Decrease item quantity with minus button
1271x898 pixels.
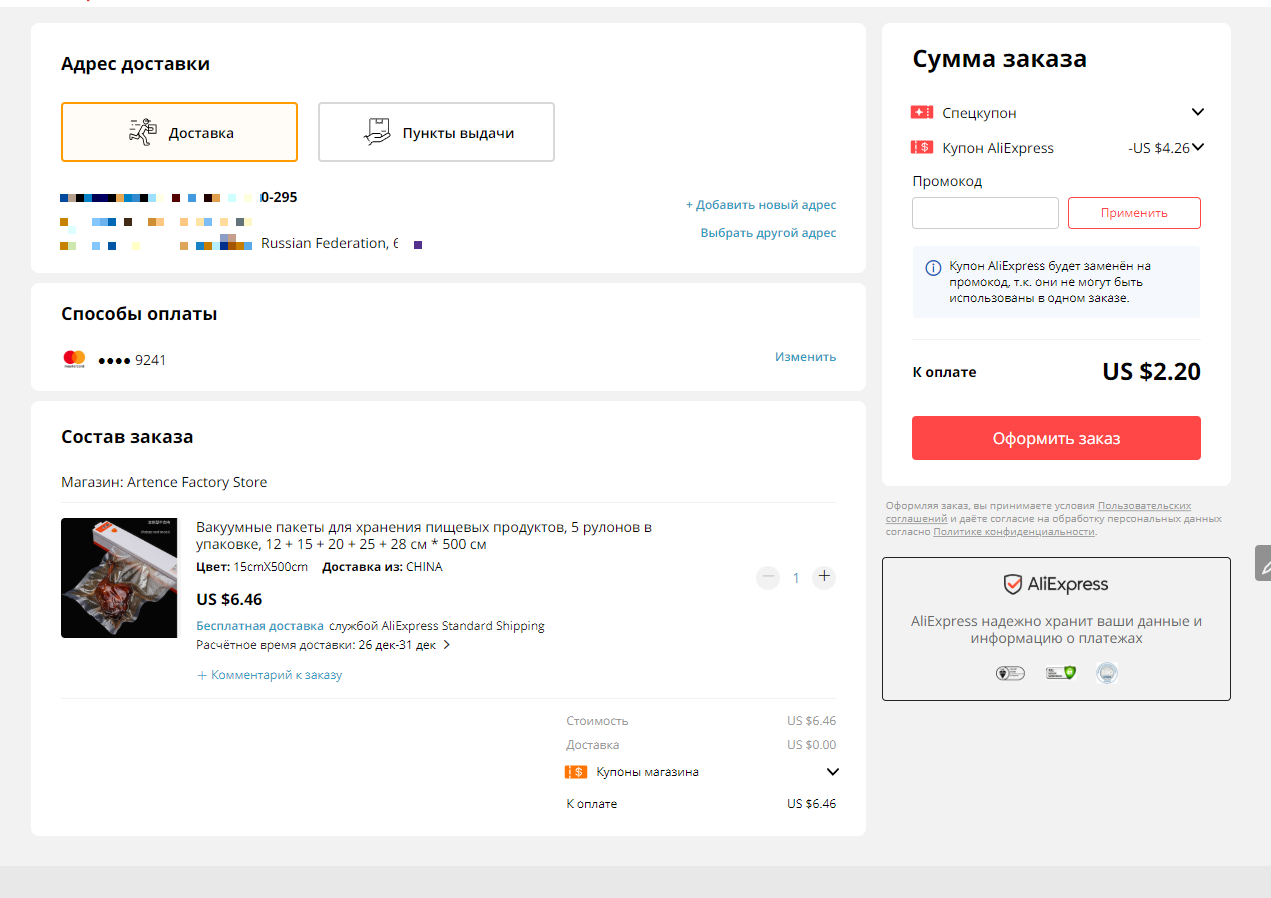768,577
